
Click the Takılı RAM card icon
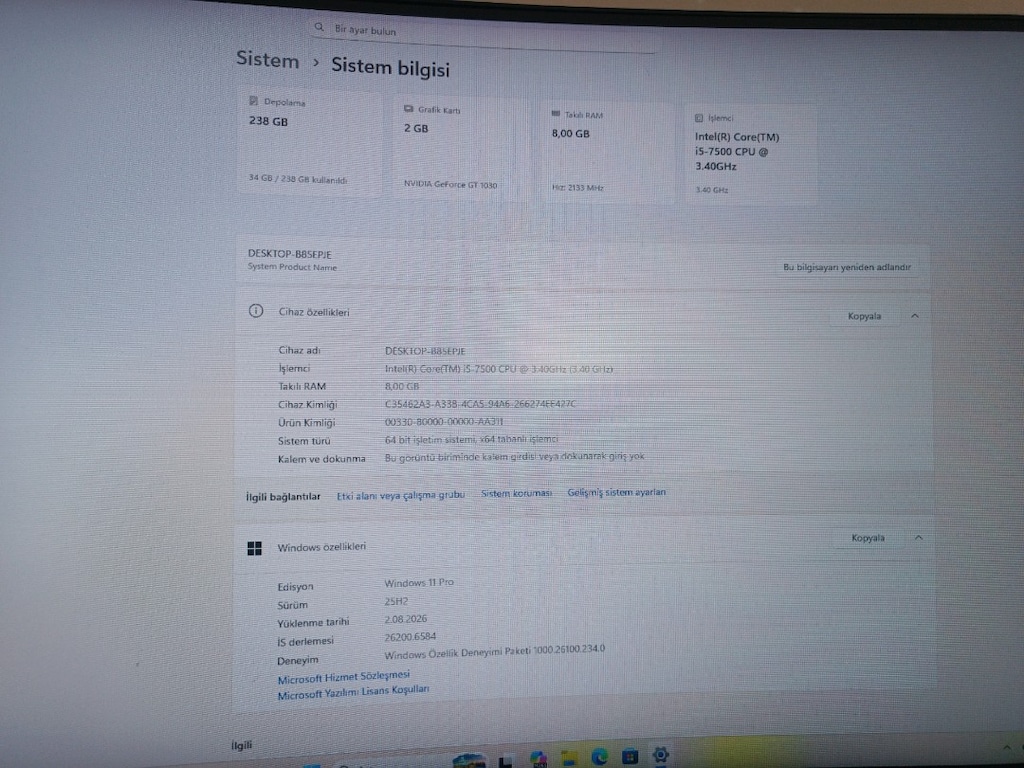coord(556,114)
